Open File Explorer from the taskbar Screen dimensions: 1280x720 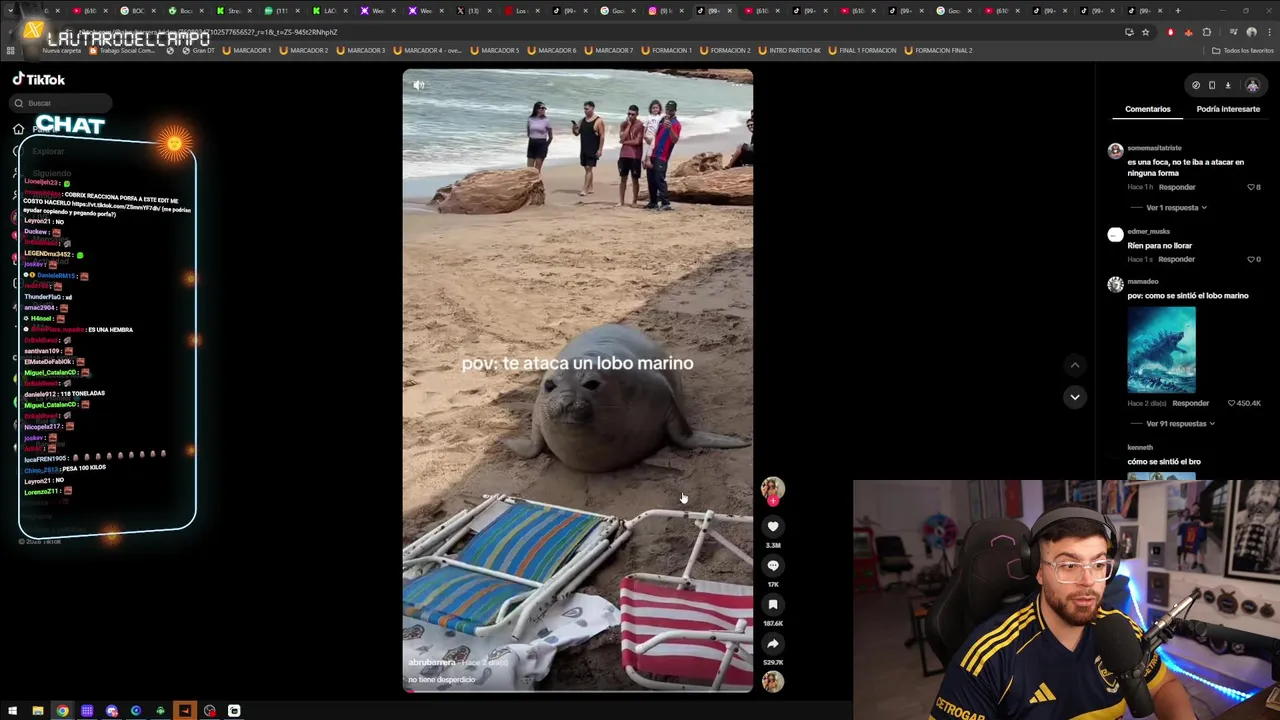38,711
